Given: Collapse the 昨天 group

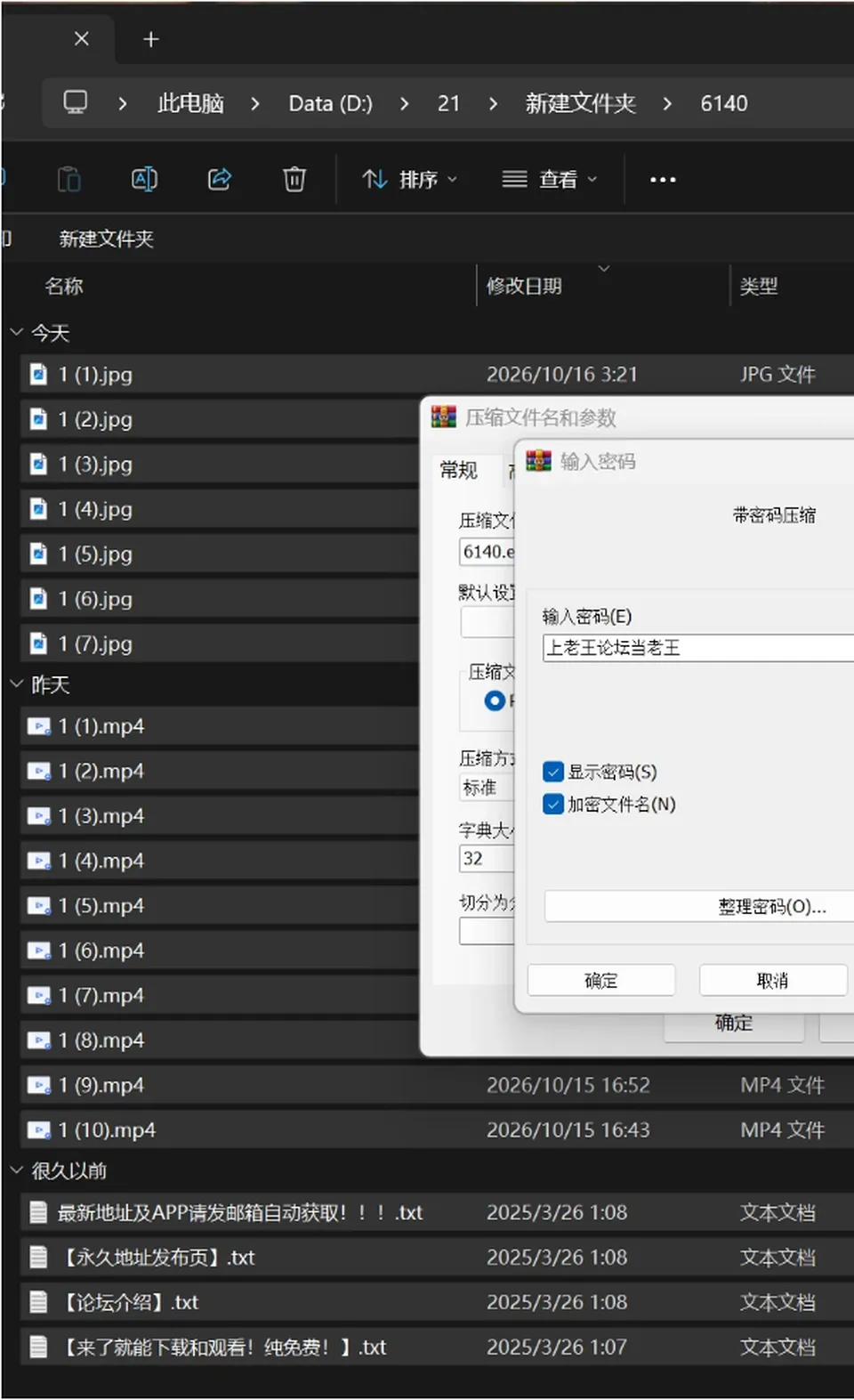Looking at the screenshot, I should (16, 684).
